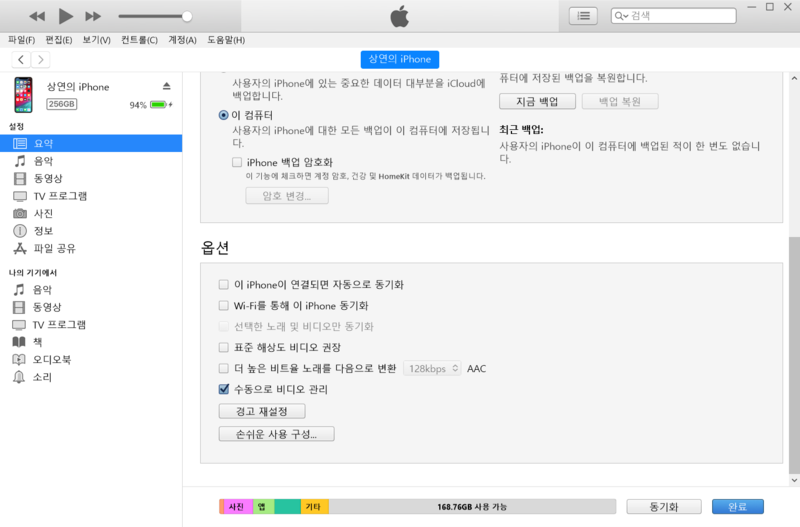This screenshot has height=527, width=800.
Task: Click the 경고 재설정 button
Action: pyautogui.click(x=262, y=411)
